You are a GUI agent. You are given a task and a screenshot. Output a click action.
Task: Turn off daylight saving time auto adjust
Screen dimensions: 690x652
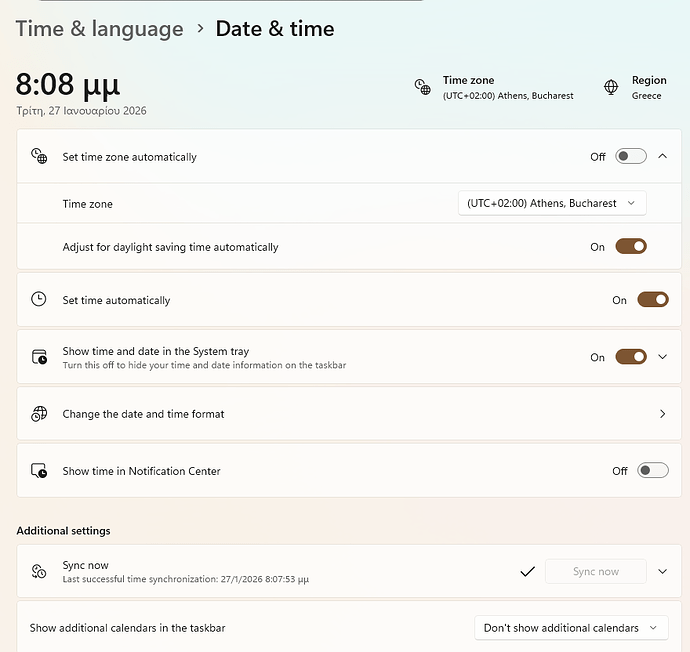pos(631,246)
